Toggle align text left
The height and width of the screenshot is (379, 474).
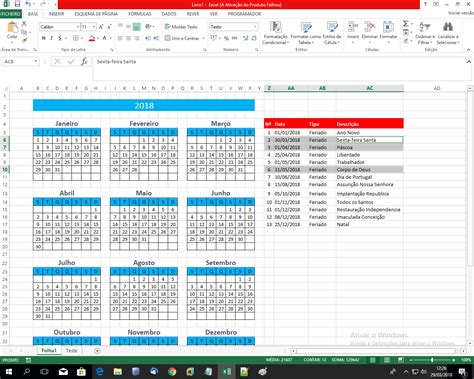pos(120,38)
